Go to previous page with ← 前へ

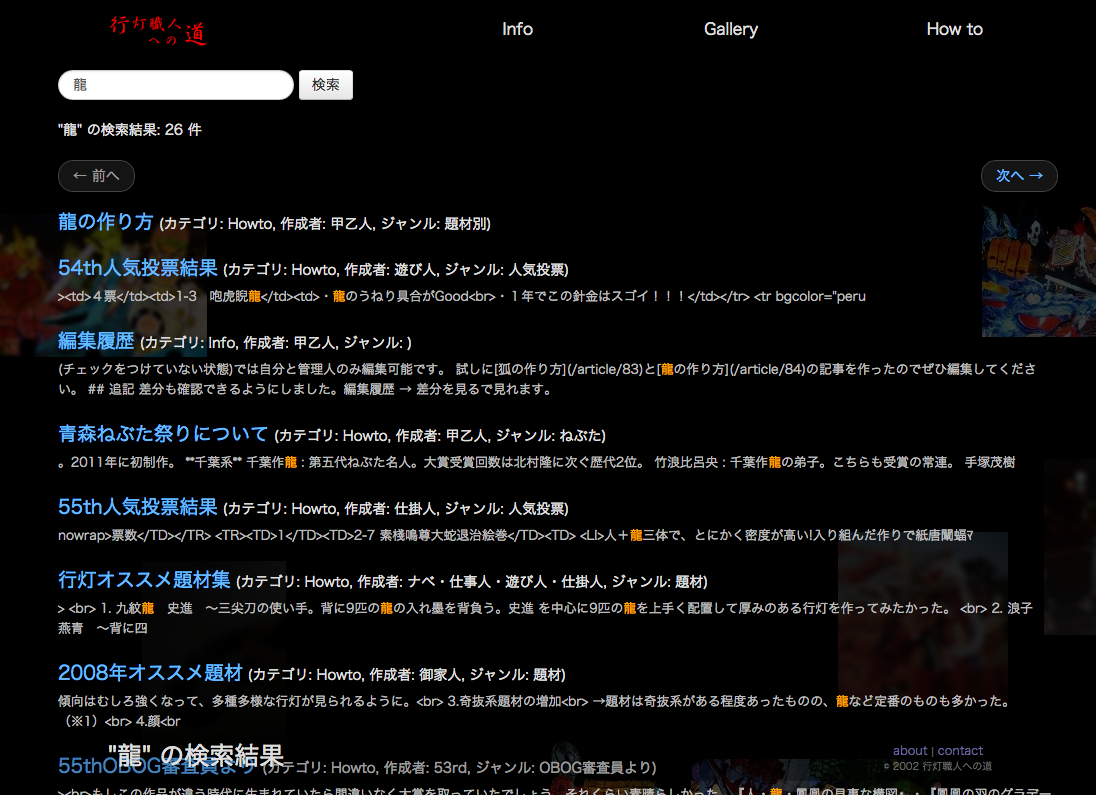[96, 176]
